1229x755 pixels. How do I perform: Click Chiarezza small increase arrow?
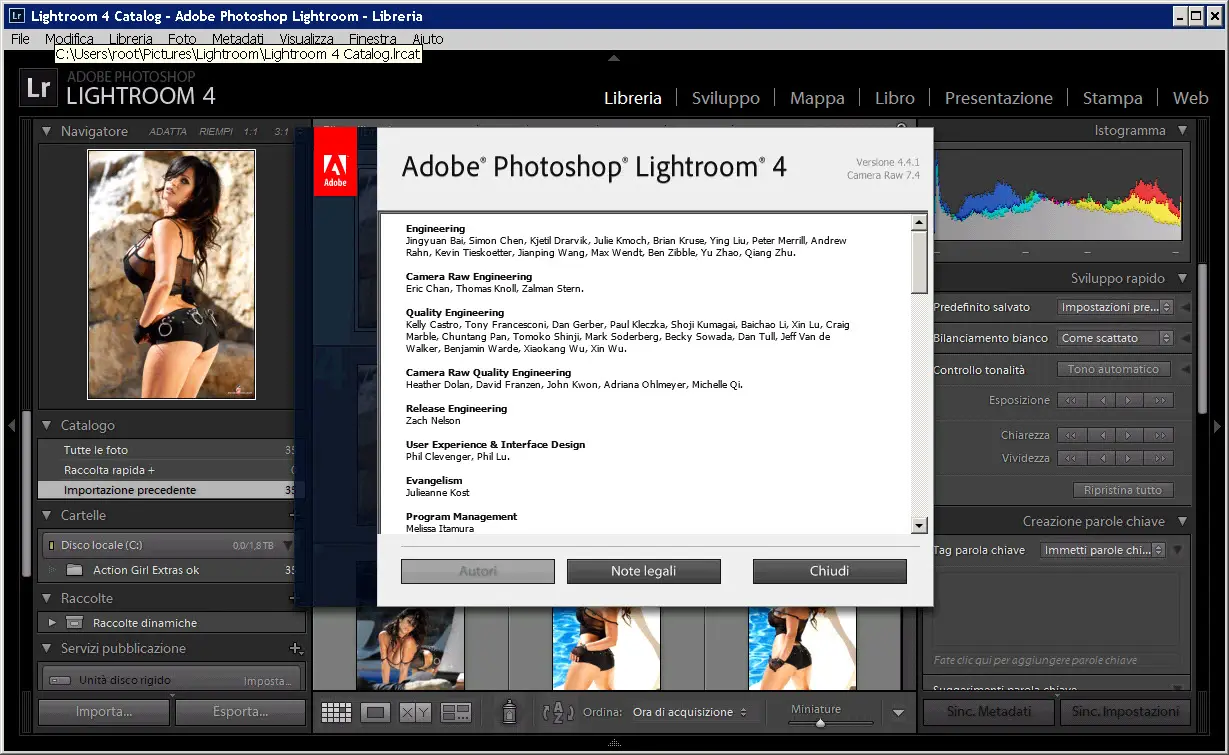pyautogui.click(x=1130, y=435)
